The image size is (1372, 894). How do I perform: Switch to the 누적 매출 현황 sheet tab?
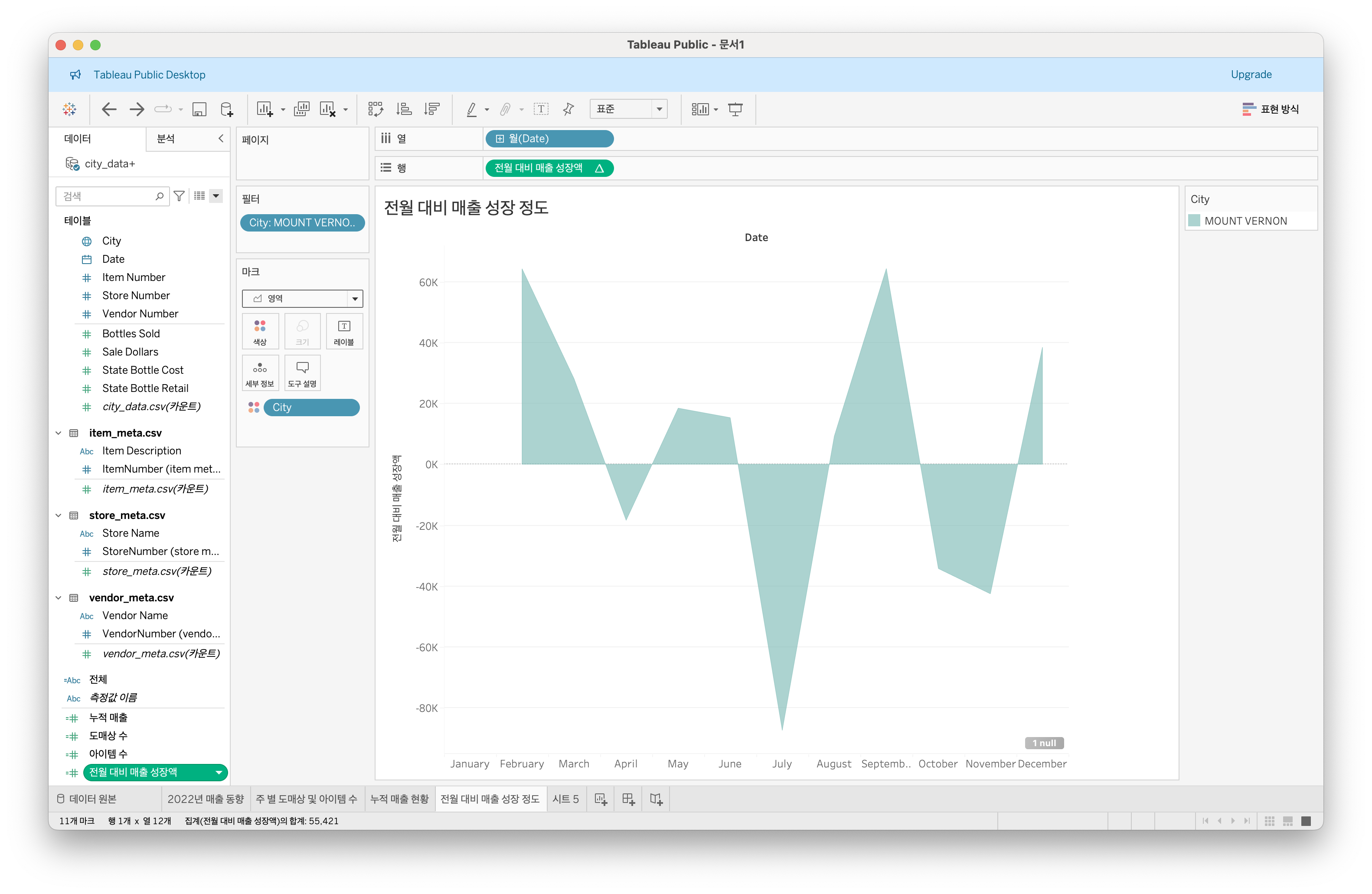coord(399,799)
